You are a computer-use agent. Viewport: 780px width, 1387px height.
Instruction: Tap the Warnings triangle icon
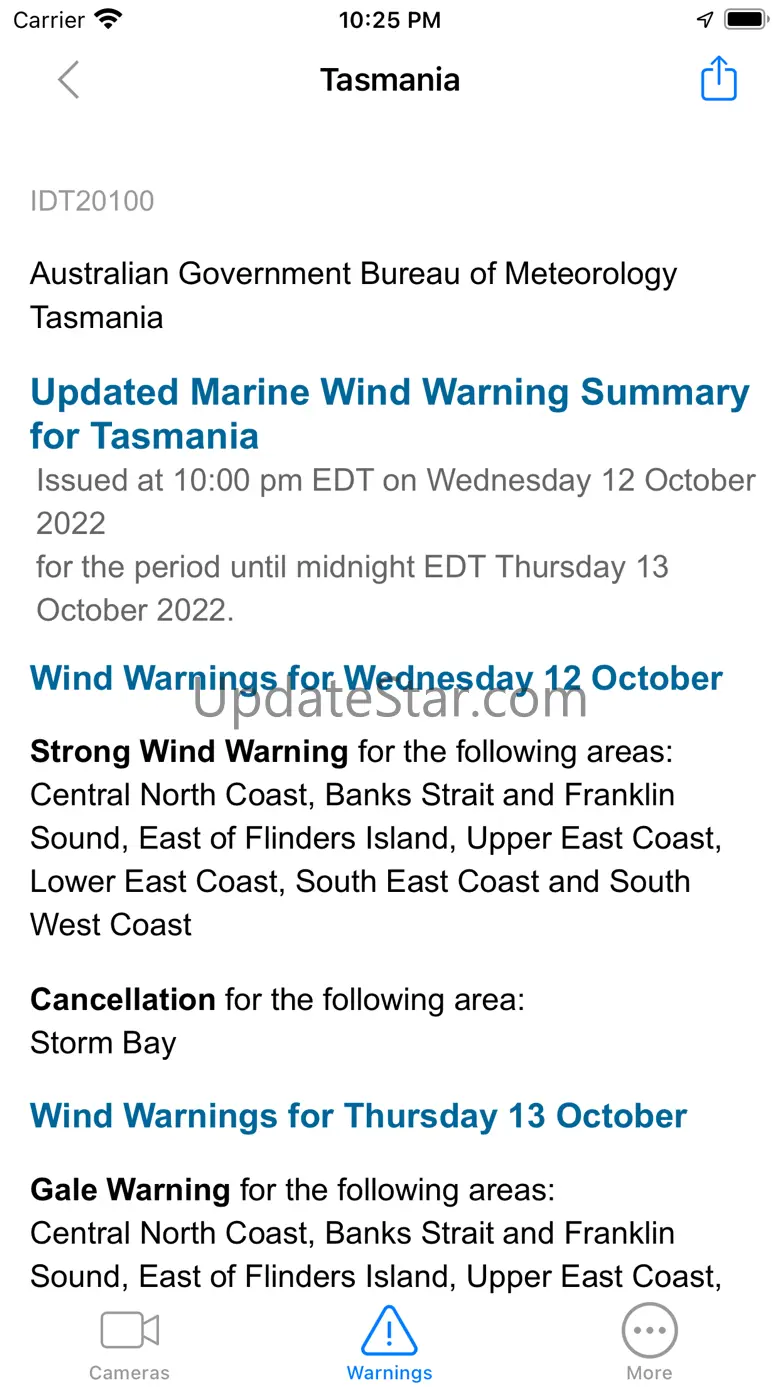[389, 1330]
